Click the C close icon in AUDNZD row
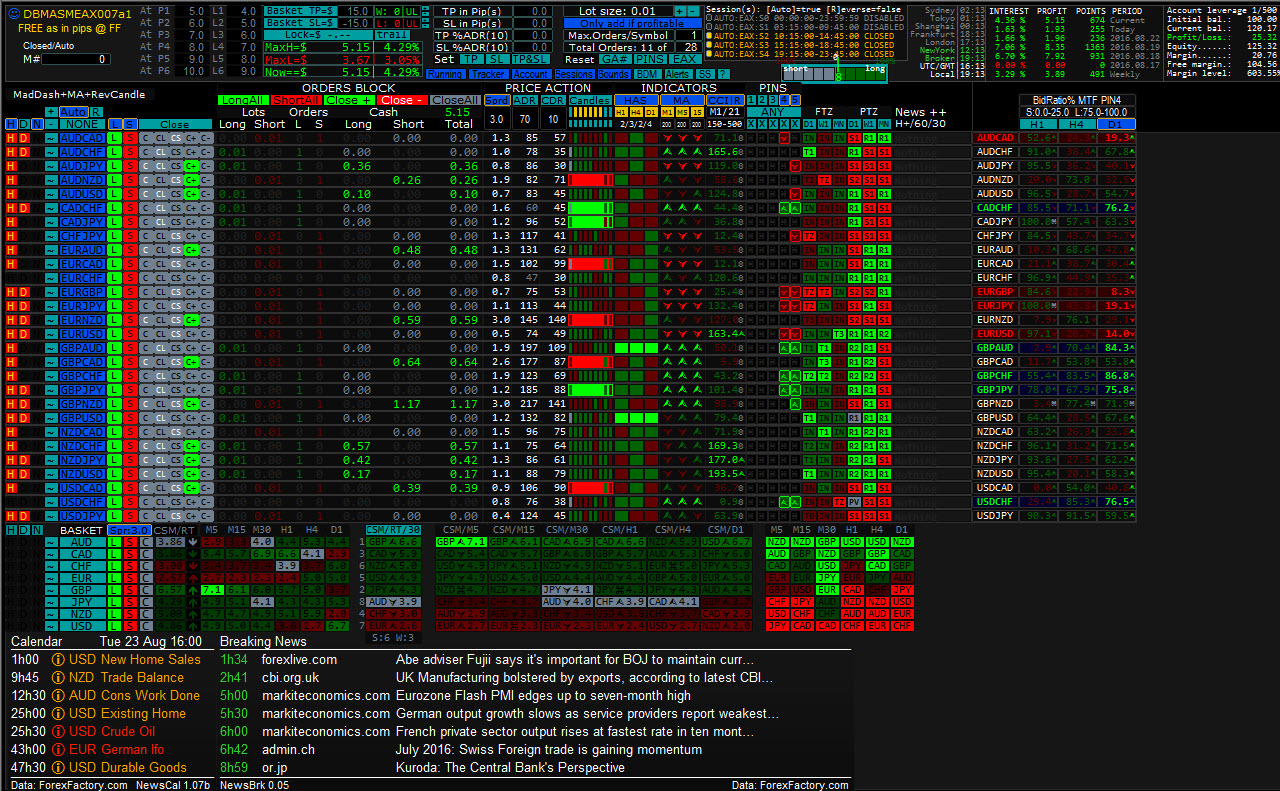Screen dimensions: 1280x791 146,180
